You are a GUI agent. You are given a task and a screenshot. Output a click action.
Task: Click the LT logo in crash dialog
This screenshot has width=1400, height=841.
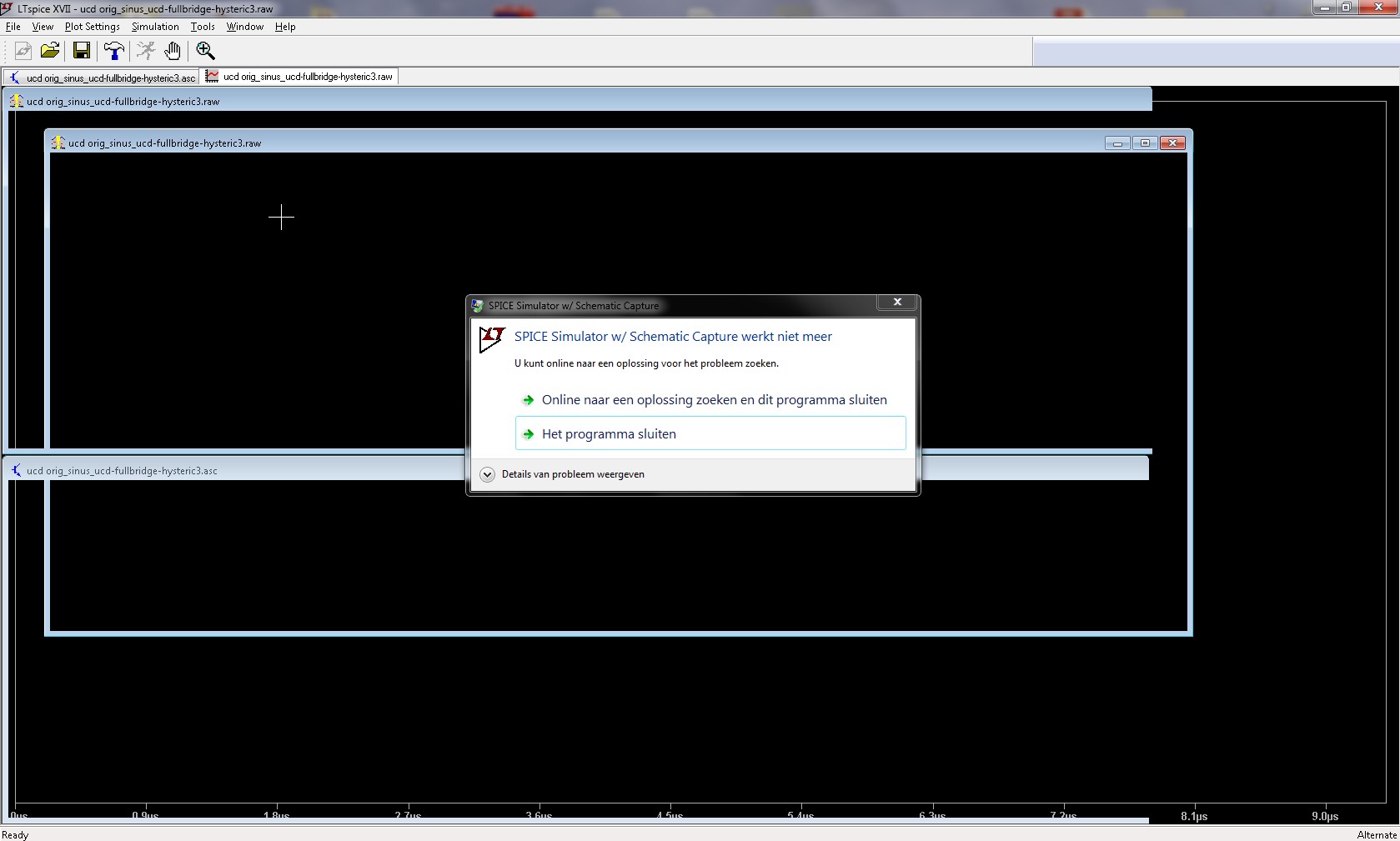(492, 339)
